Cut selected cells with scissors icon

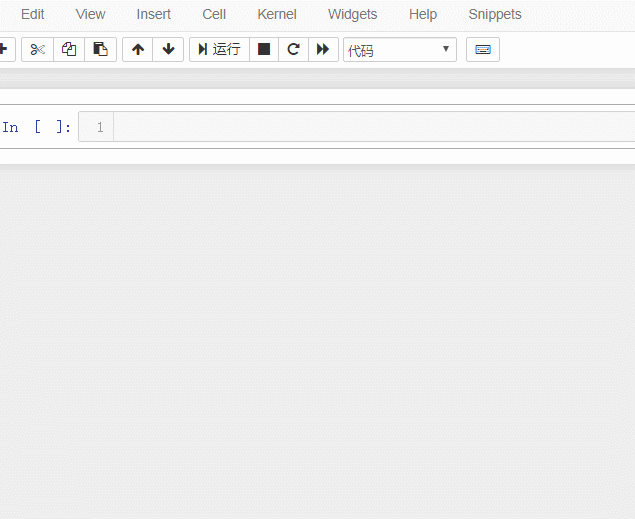point(37,49)
